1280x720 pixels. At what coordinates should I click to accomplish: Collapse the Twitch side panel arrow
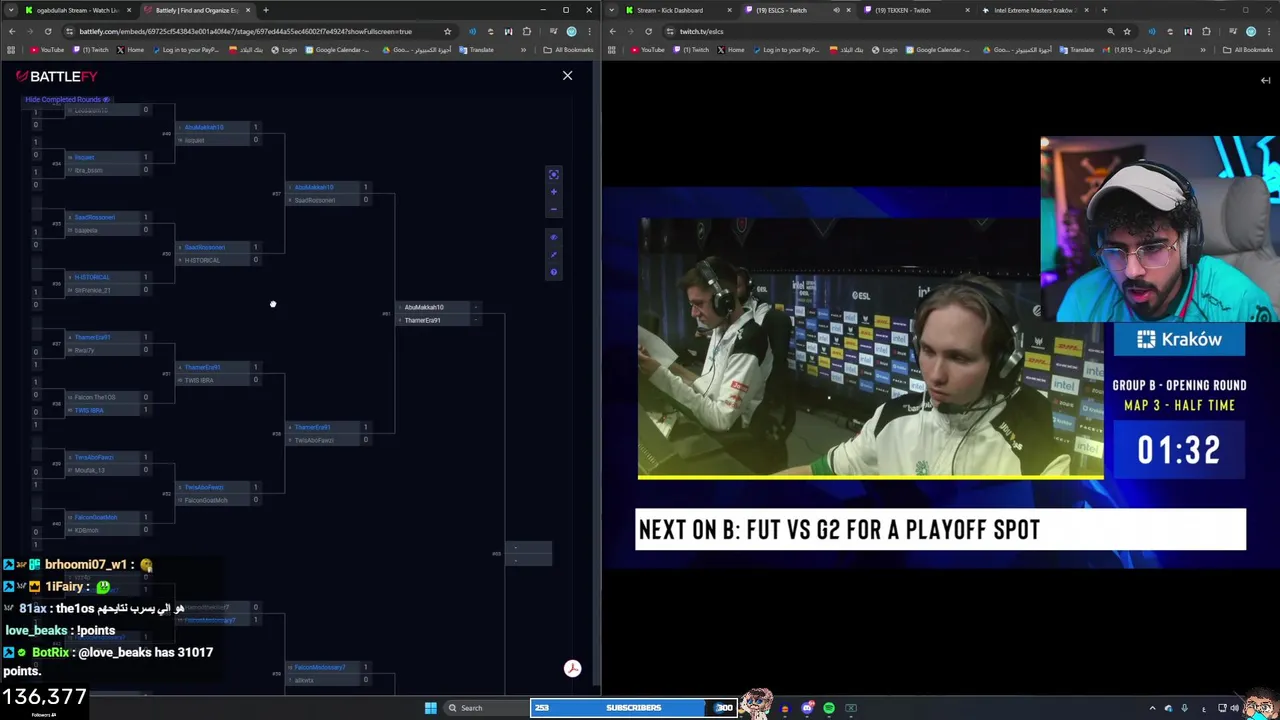pos(1265,80)
